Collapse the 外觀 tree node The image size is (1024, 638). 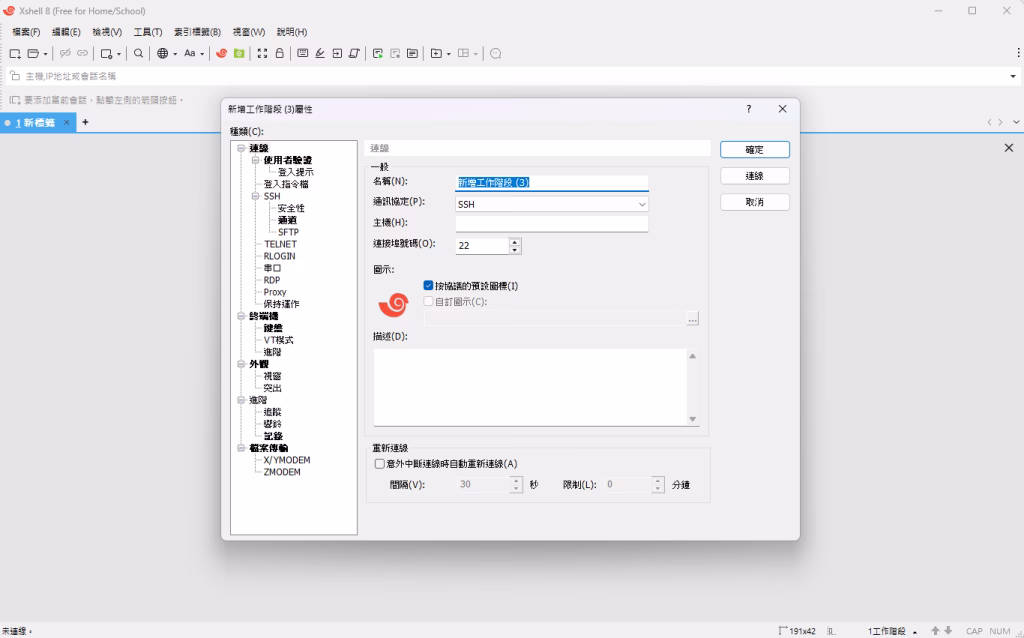(241, 364)
